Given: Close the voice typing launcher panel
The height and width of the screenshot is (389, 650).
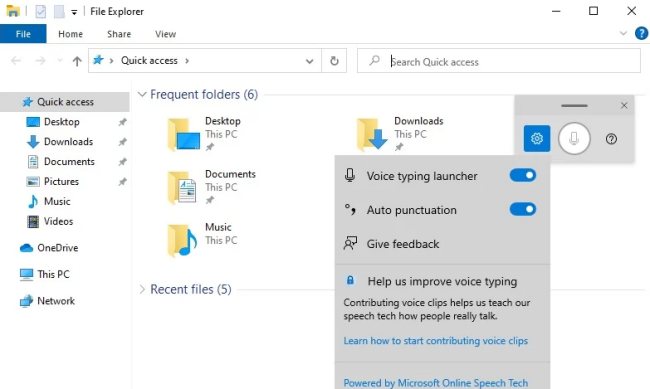Looking at the screenshot, I should tap(624, 106).
